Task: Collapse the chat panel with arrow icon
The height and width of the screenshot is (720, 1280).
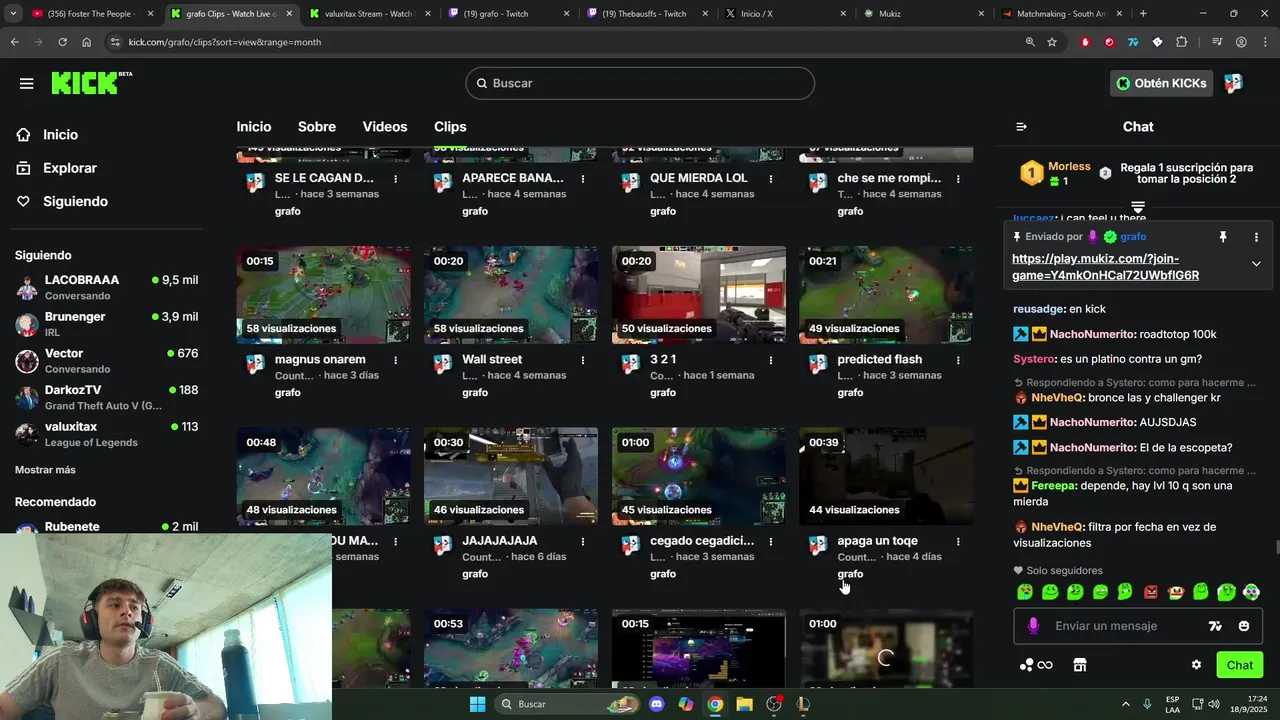Action: 1021,127
